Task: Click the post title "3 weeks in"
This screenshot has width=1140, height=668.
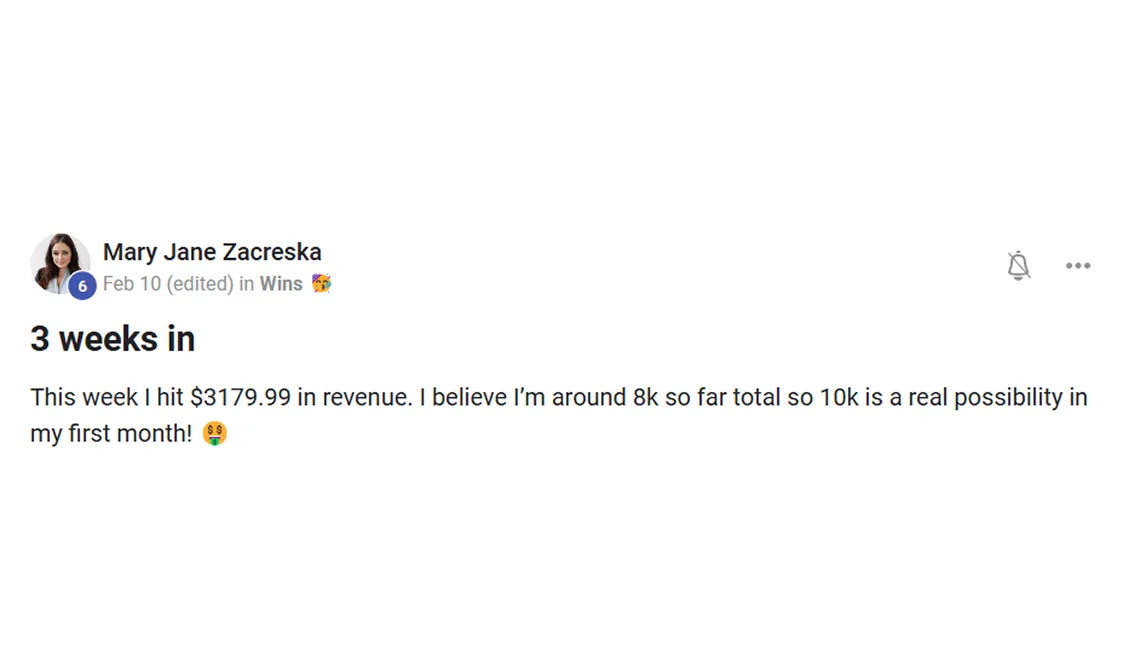Action: coord(112,339)
